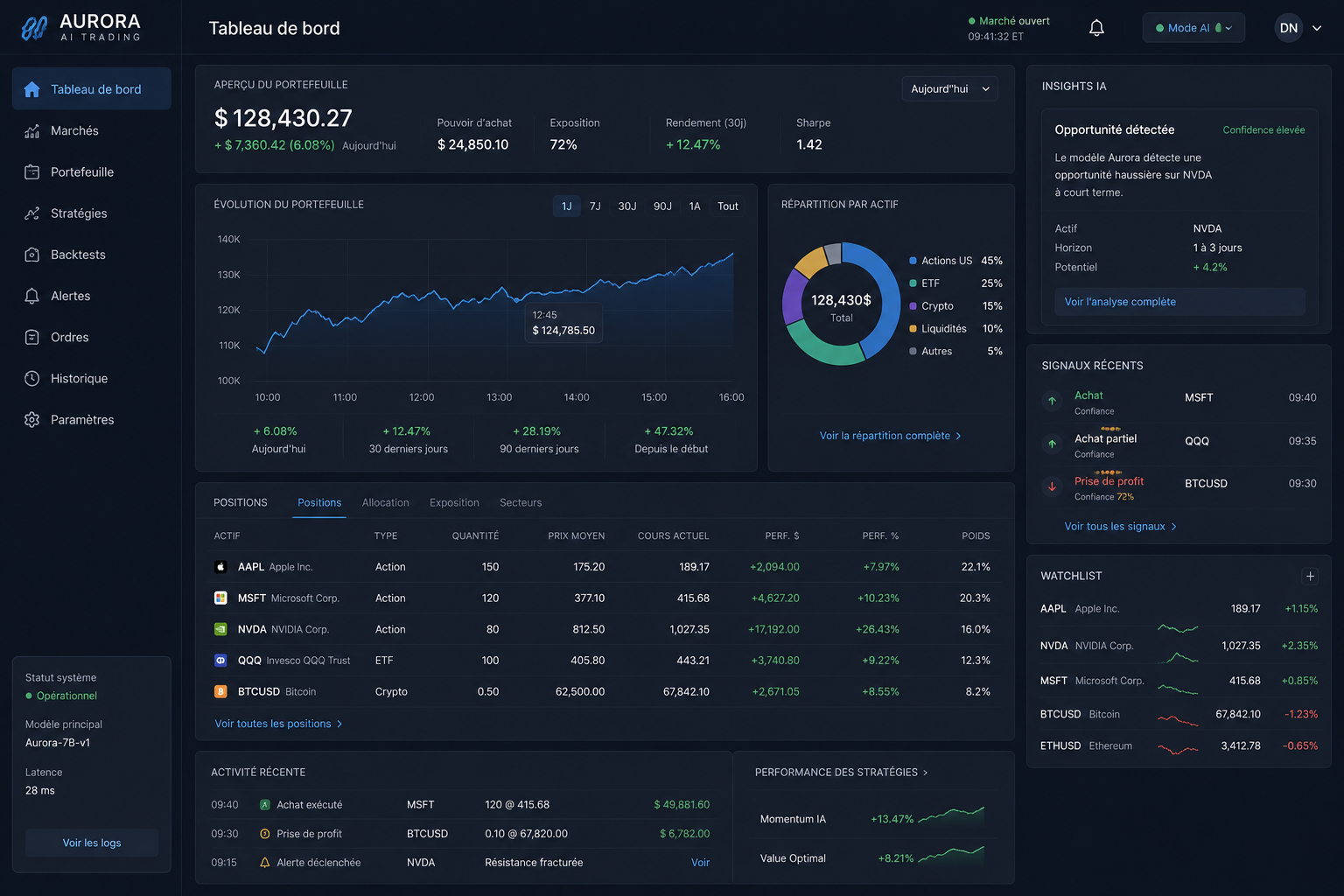Viewport: 1344px width, 896px height.
Task: Expand the Mode AI dropdown
Action: 1193,28
